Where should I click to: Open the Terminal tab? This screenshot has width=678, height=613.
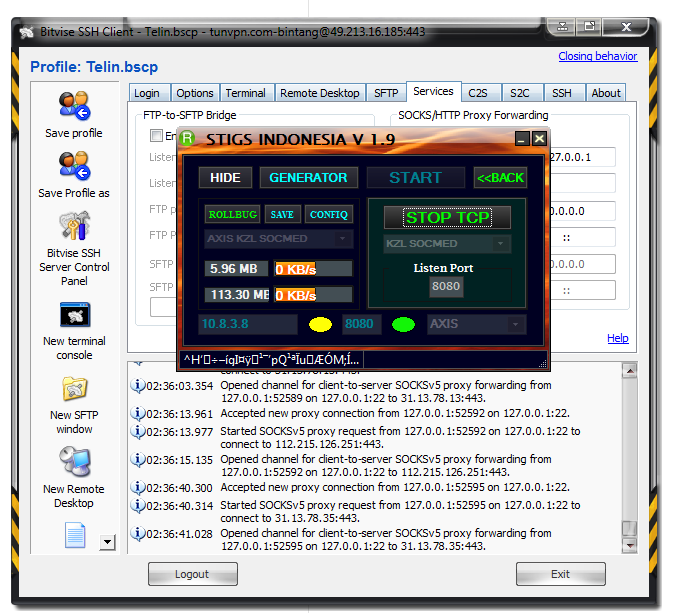245,93
